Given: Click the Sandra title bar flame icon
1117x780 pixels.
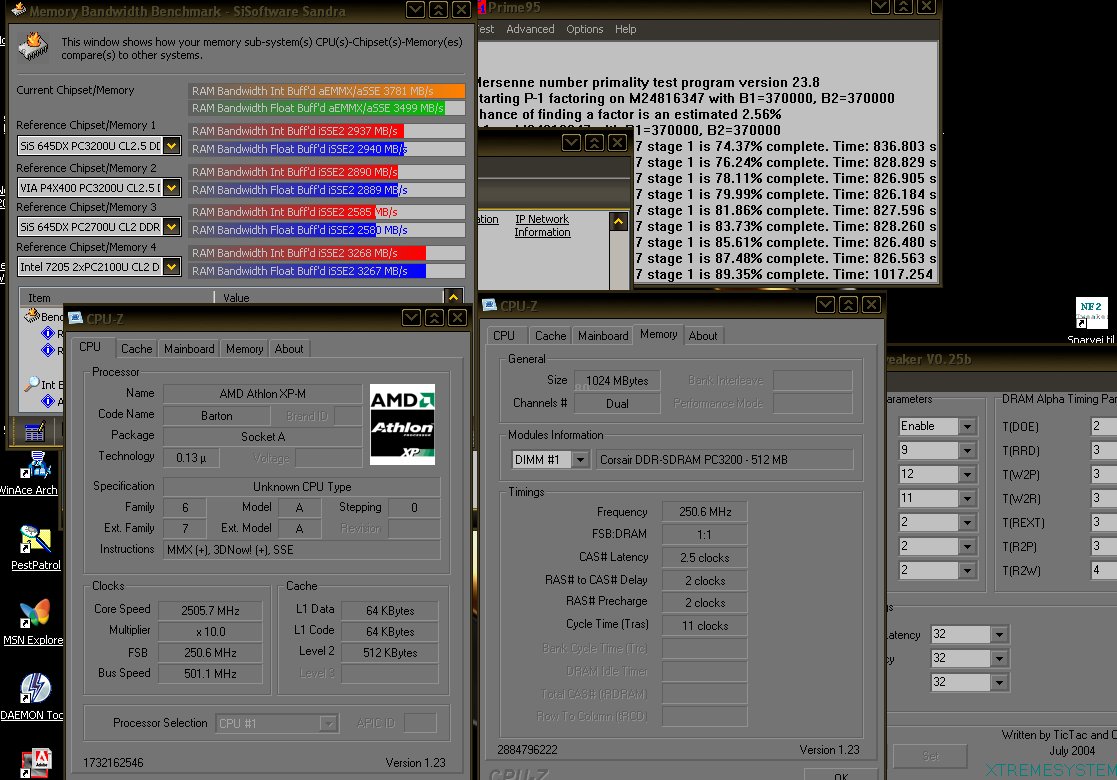Looking at the screenshot, I should pos(19,10).
